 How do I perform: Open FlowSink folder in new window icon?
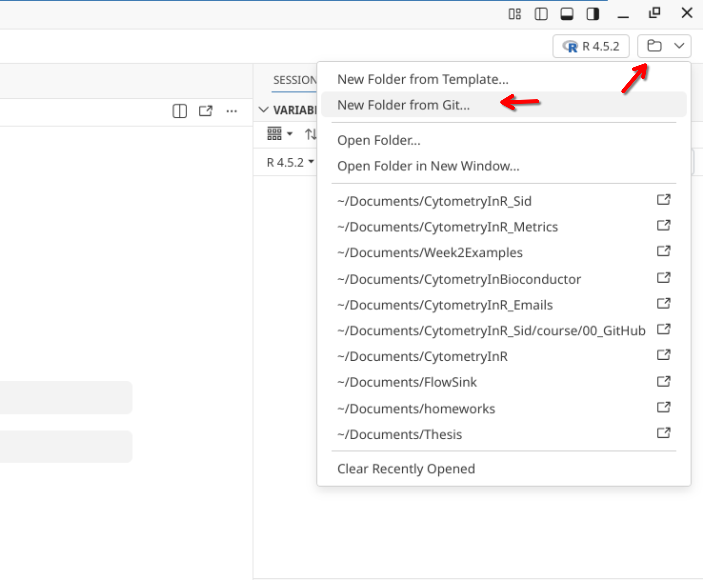tap(663, 382)
